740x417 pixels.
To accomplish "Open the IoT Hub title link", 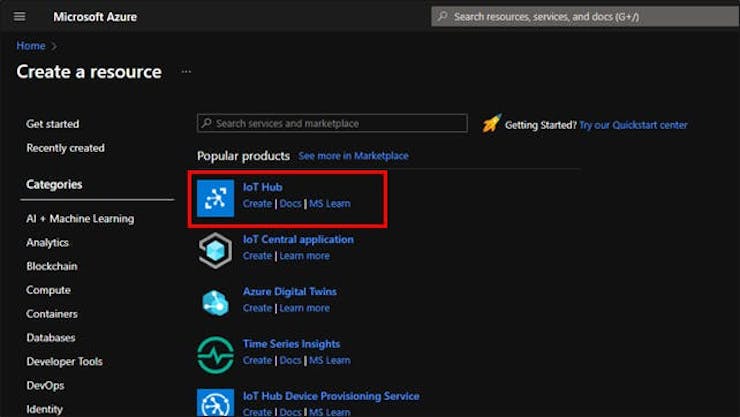I will [x=262, y=187].
